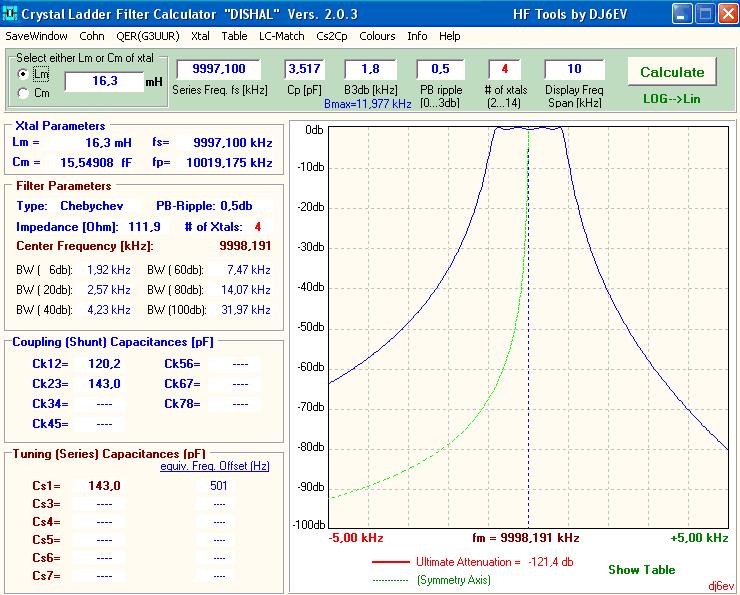Open the SaveWindow menu

36,36
